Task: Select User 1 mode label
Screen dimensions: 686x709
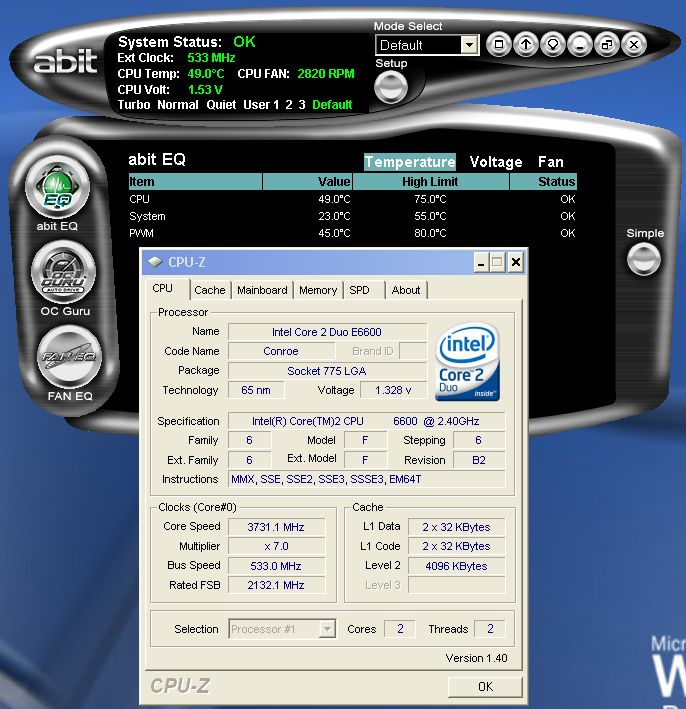Action: coord(261,105)
